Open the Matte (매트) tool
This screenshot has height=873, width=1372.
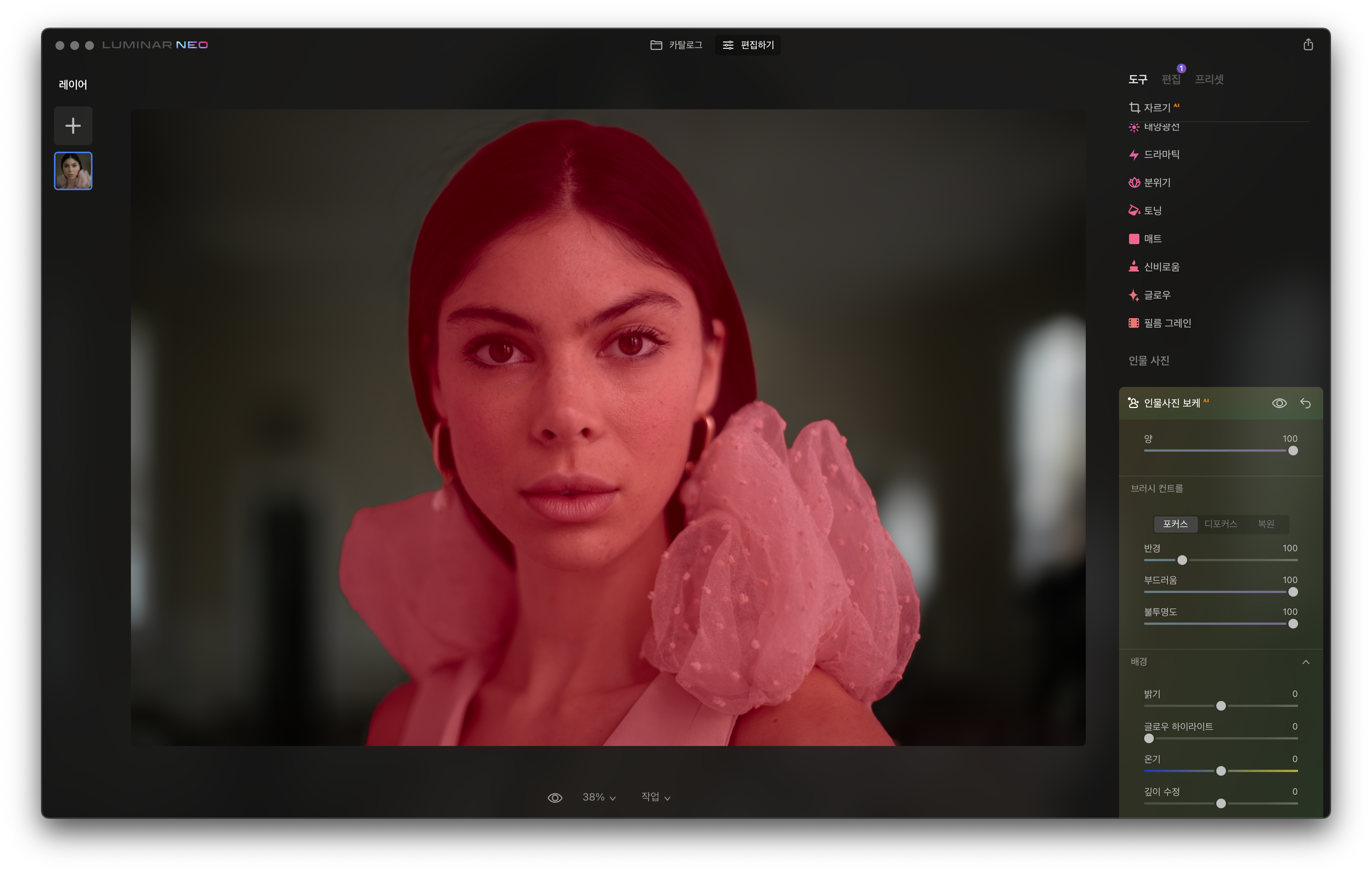pos(1152,239)
